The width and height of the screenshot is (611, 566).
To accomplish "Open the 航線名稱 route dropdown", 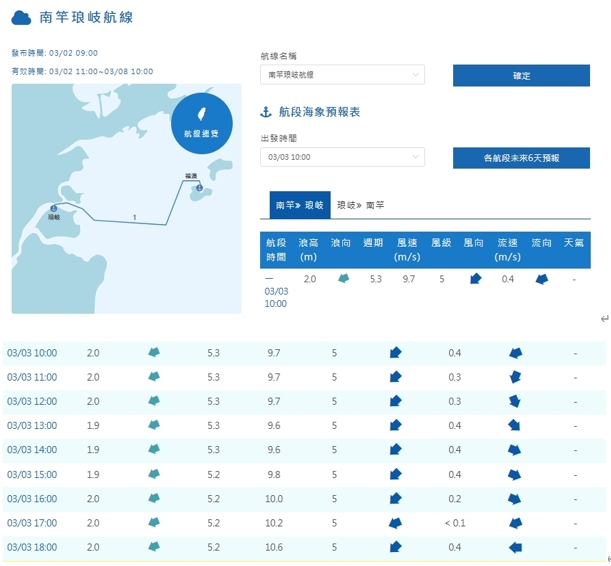I will click(x=342, y=75).
